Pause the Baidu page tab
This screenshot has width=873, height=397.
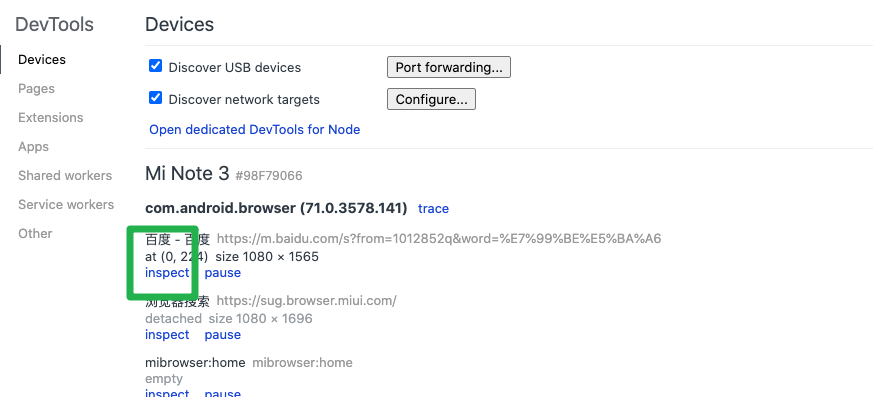point(223,273)
